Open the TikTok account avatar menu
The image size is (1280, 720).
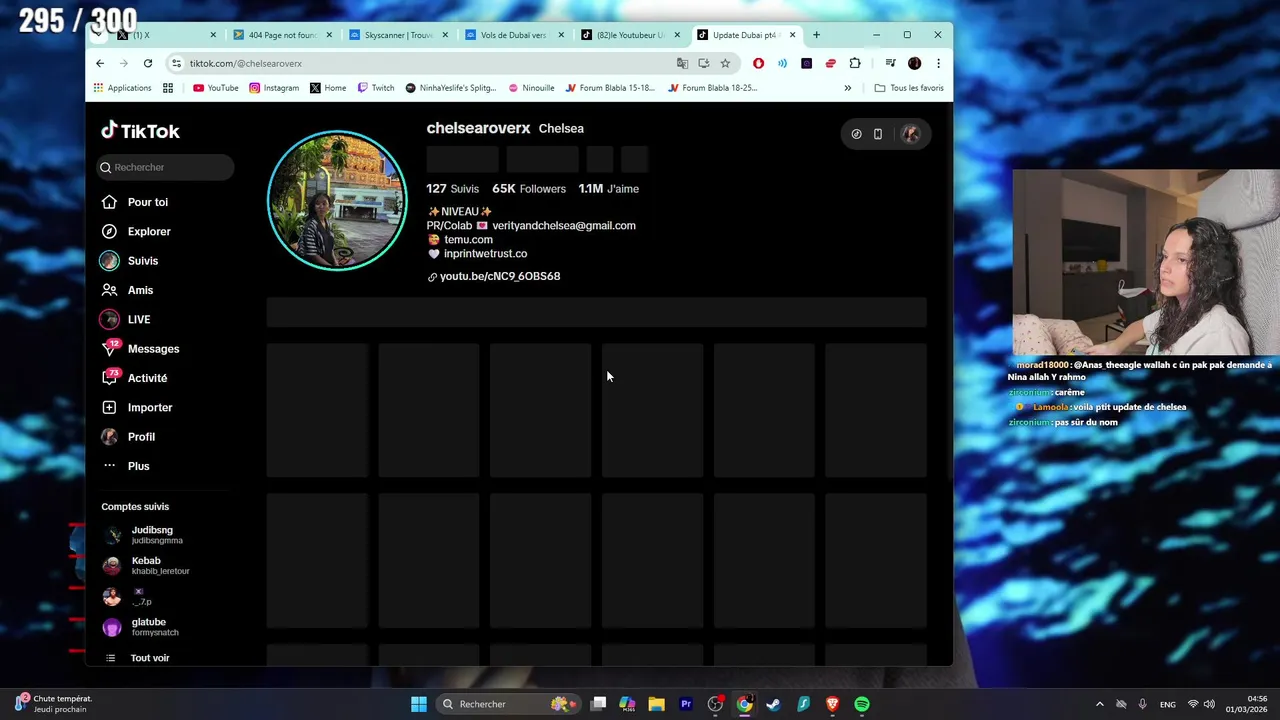pos(910,134)
